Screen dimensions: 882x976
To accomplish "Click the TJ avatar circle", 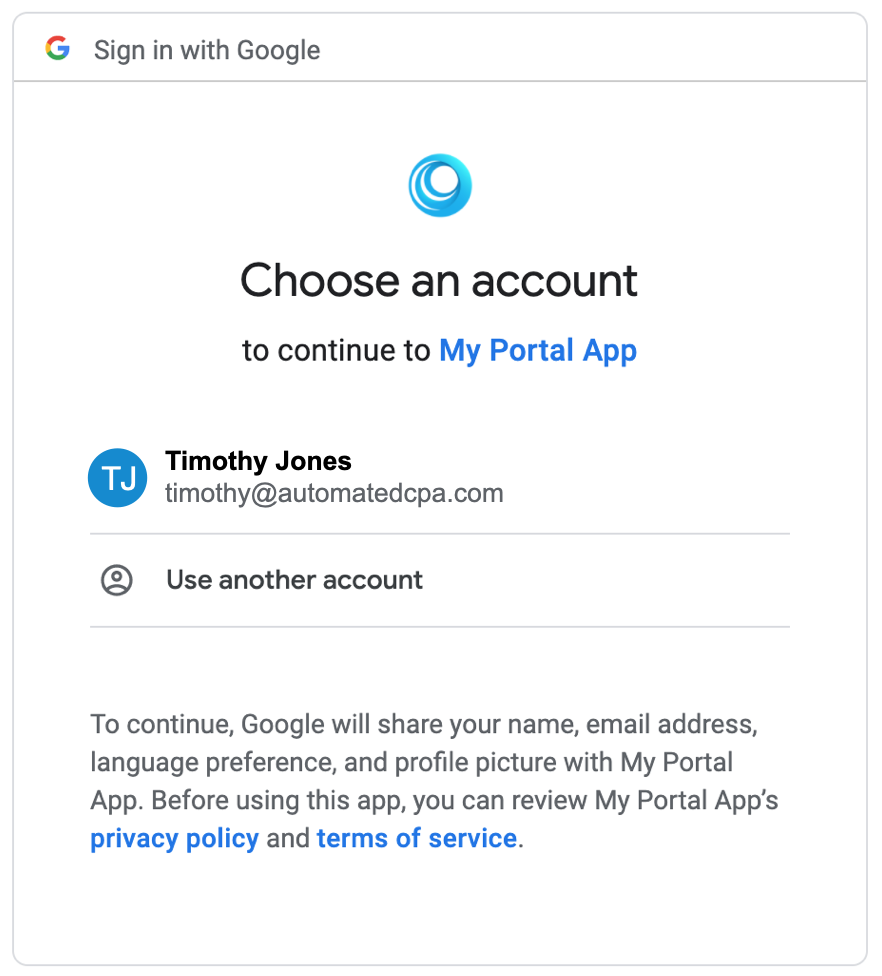I will 118,477.
